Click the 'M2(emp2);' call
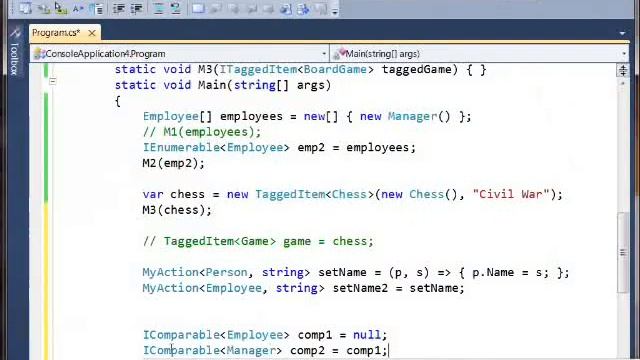640x360 pixels. coord(173,163)
